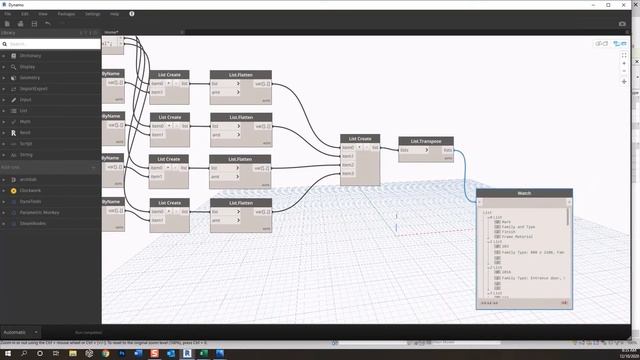Click the lists input chevron on List.Transpose
The width and height of the screenshot is (640, 360).
(x=427, y=150)
